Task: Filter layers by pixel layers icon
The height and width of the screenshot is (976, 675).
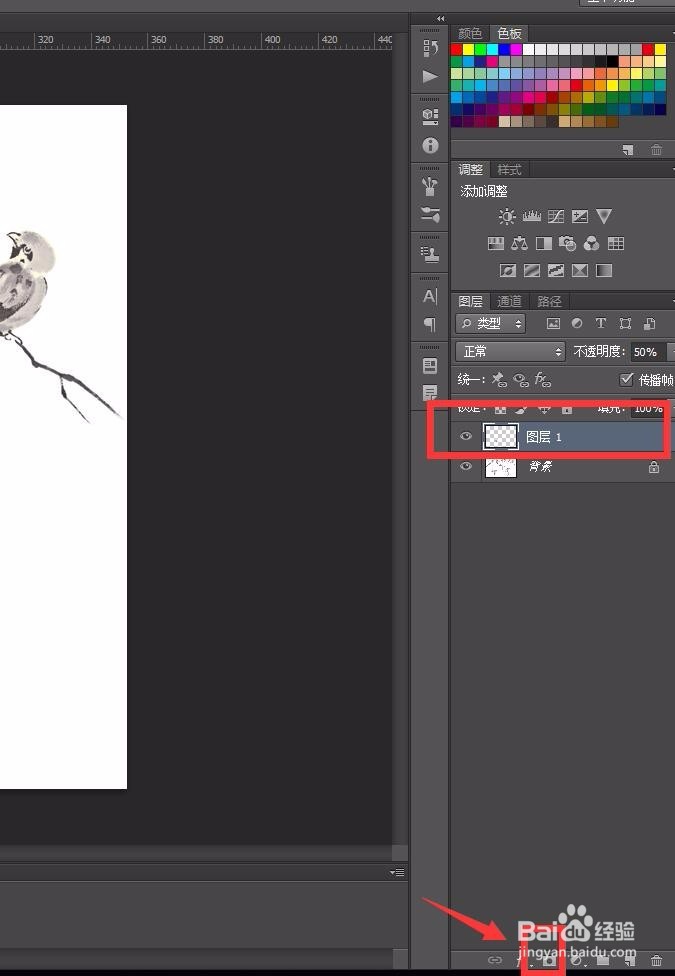Action: coord(553,323)
